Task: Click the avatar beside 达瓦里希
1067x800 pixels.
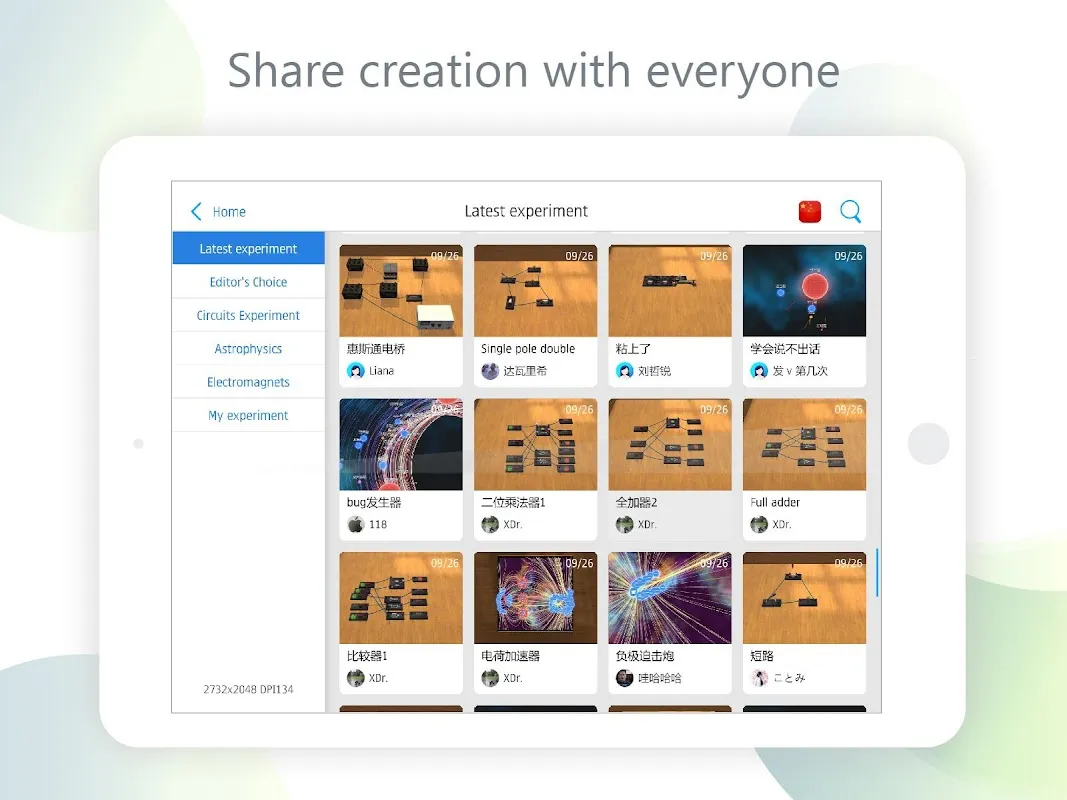Action: click(x=490, y=371)
